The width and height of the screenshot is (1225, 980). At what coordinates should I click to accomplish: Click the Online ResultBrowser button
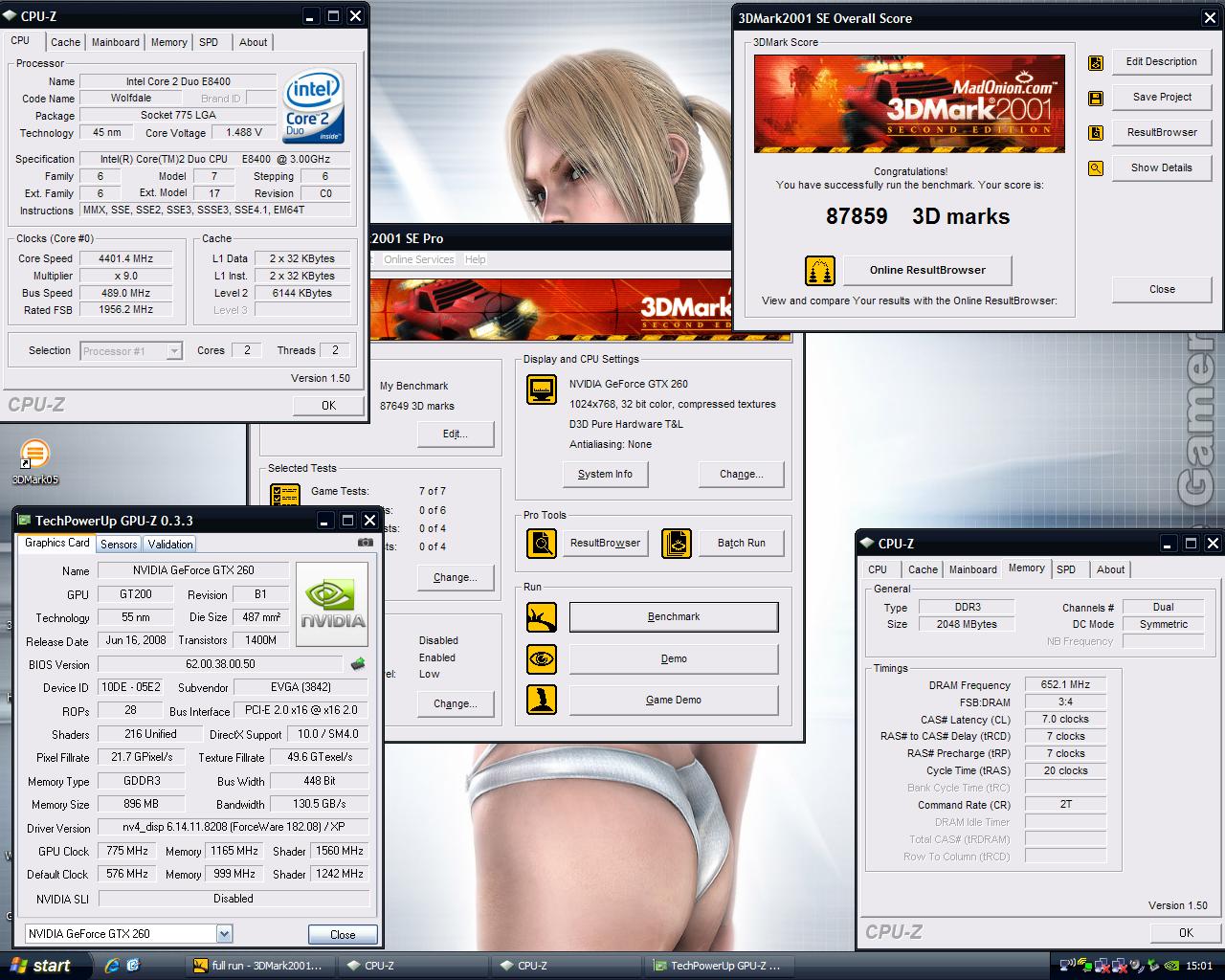(x=927, y=271)
